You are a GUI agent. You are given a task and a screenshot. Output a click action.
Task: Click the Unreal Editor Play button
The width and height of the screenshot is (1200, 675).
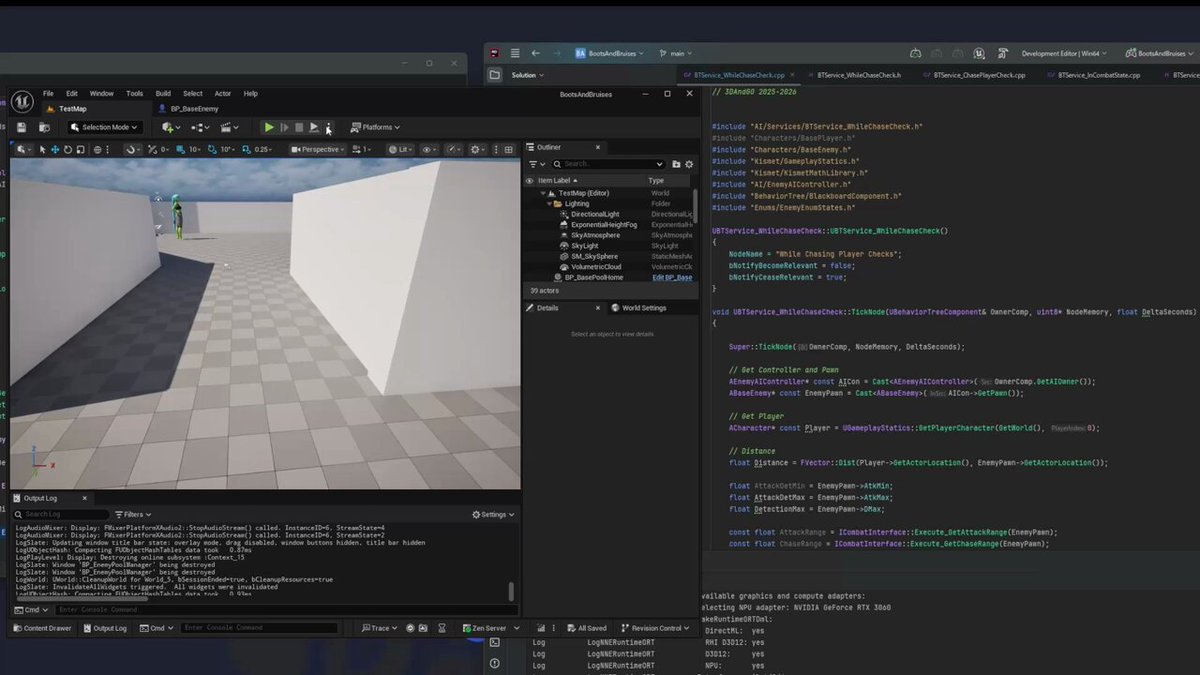[269, 127]
